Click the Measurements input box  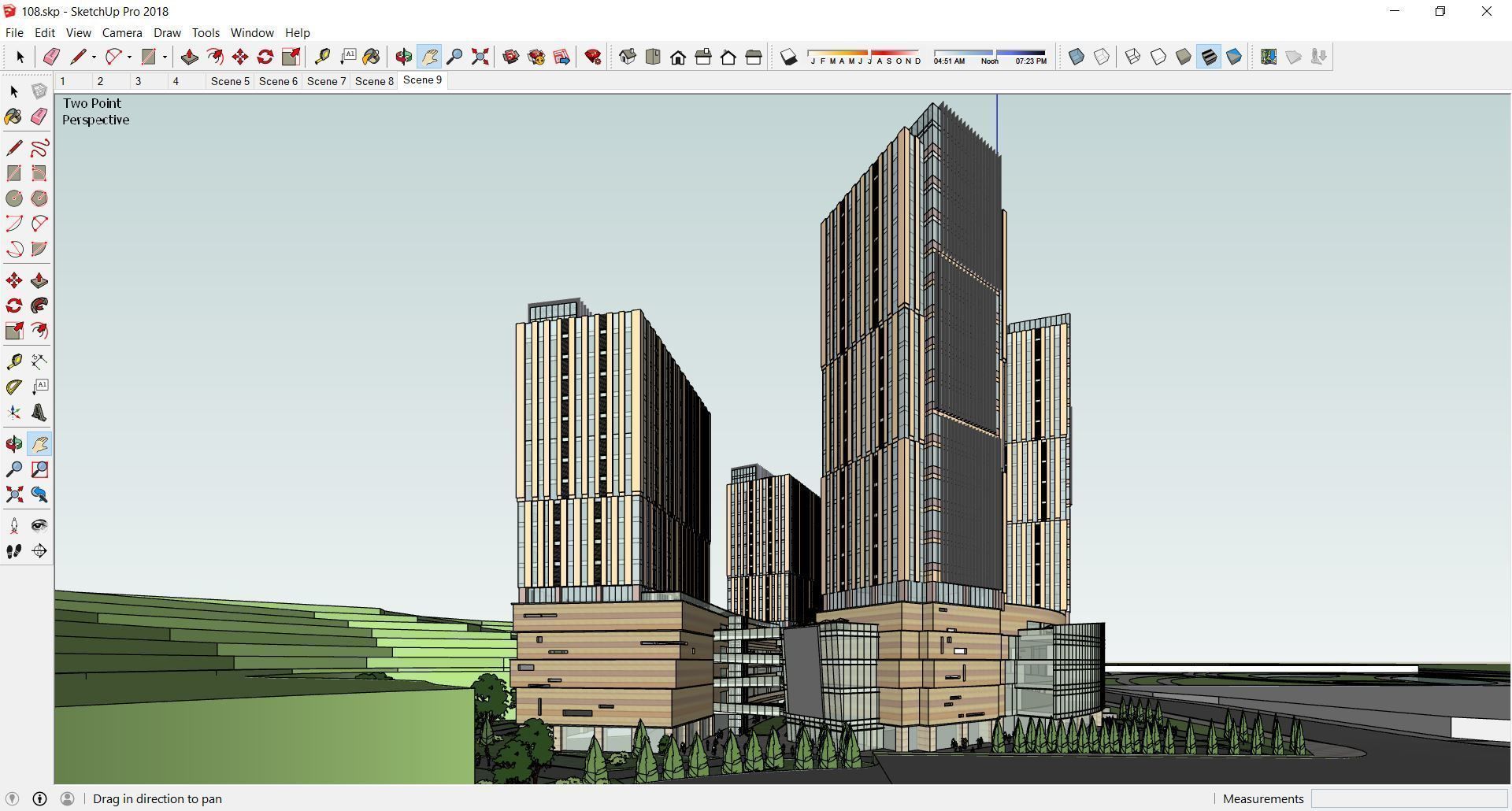click(1408, 799)
